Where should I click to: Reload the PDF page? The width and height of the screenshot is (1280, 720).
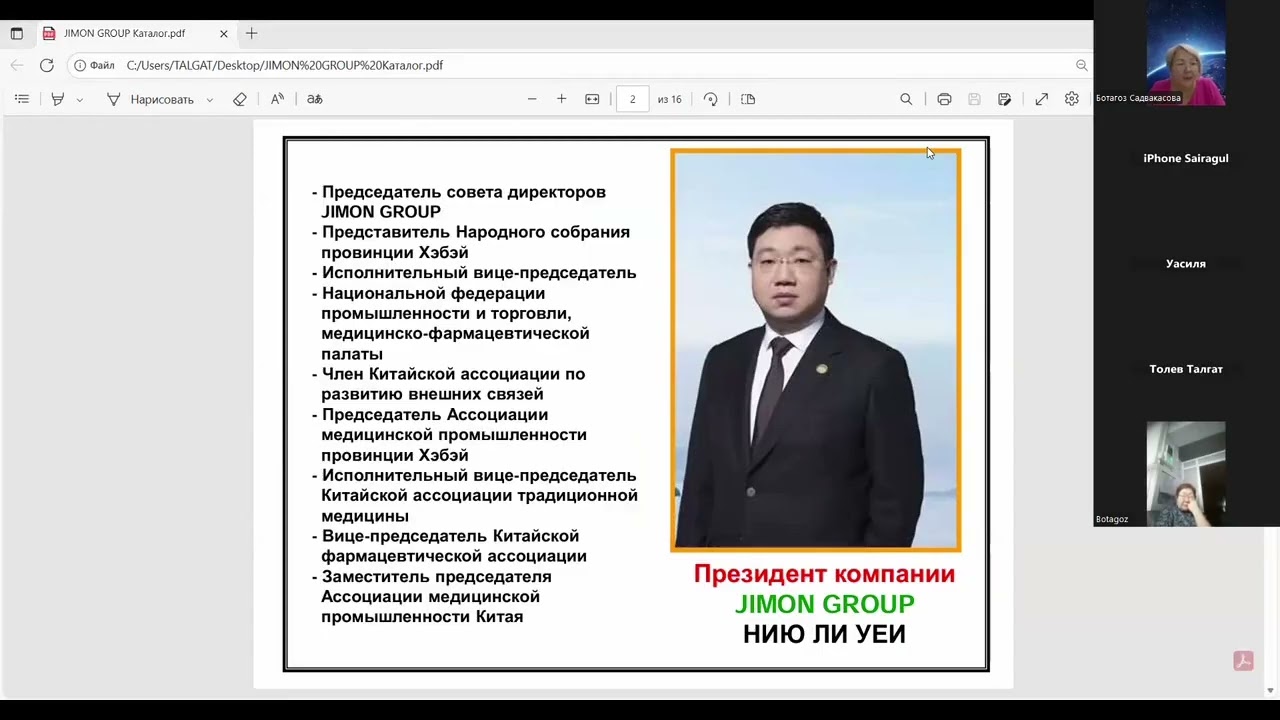46,65
